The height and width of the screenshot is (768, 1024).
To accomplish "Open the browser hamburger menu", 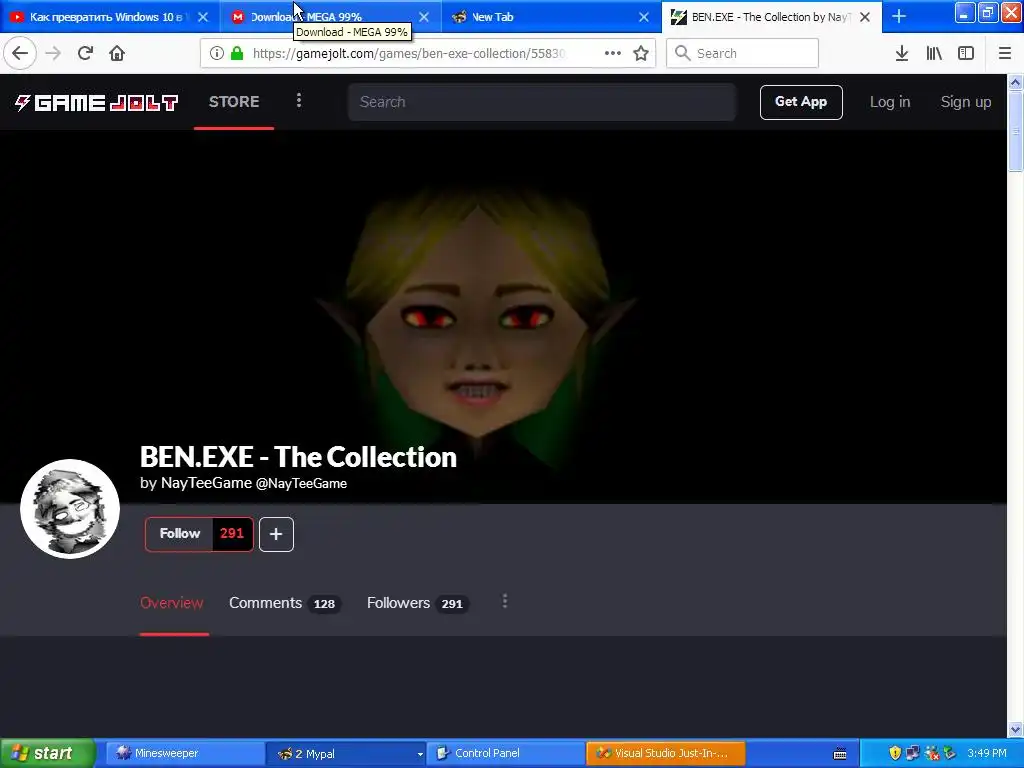I will 1004,54.
